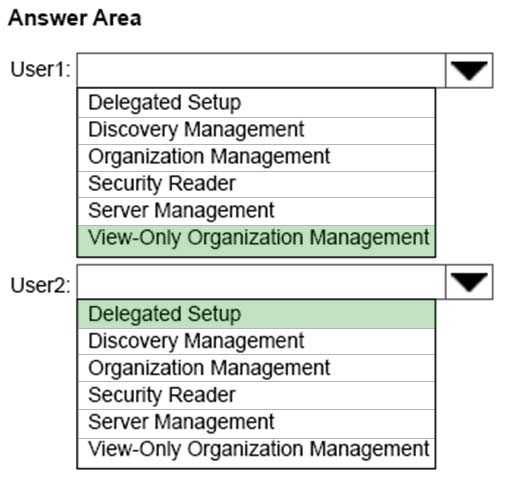Screen dimensions: 514x477
Task: Select Server Management for User2
Action: [x=256, y=424]
